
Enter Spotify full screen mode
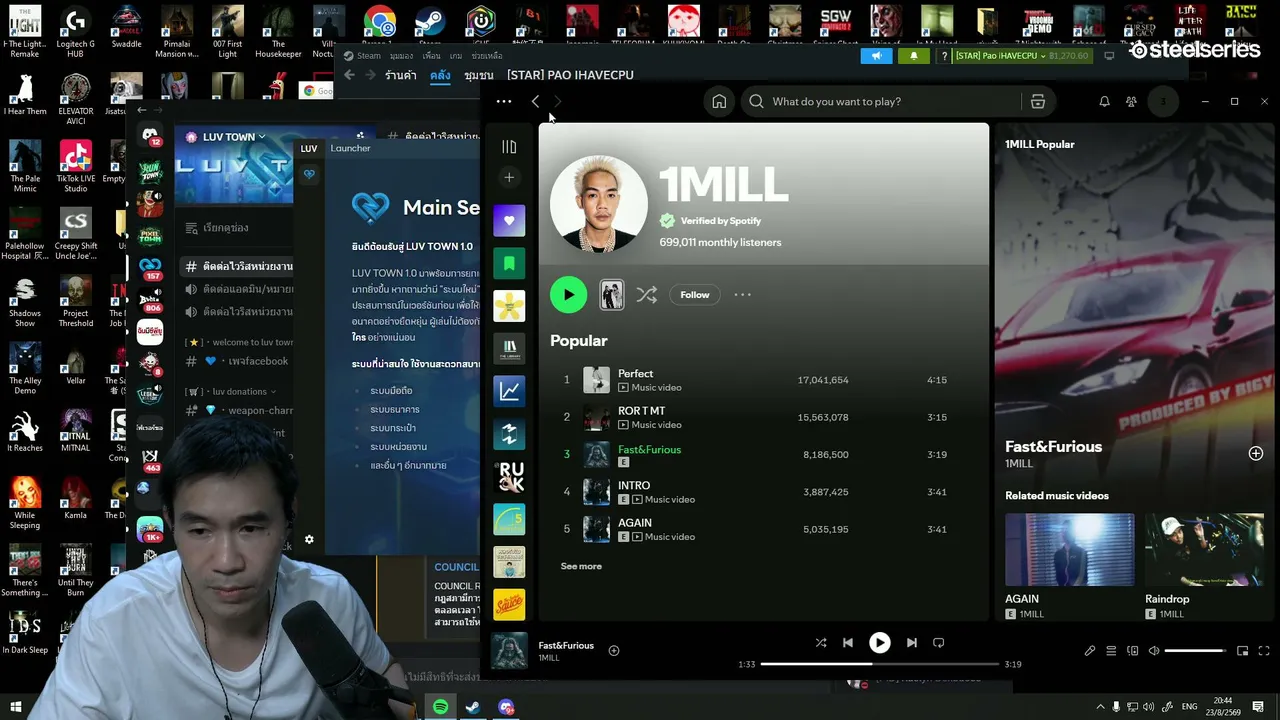coord(1264,651)
